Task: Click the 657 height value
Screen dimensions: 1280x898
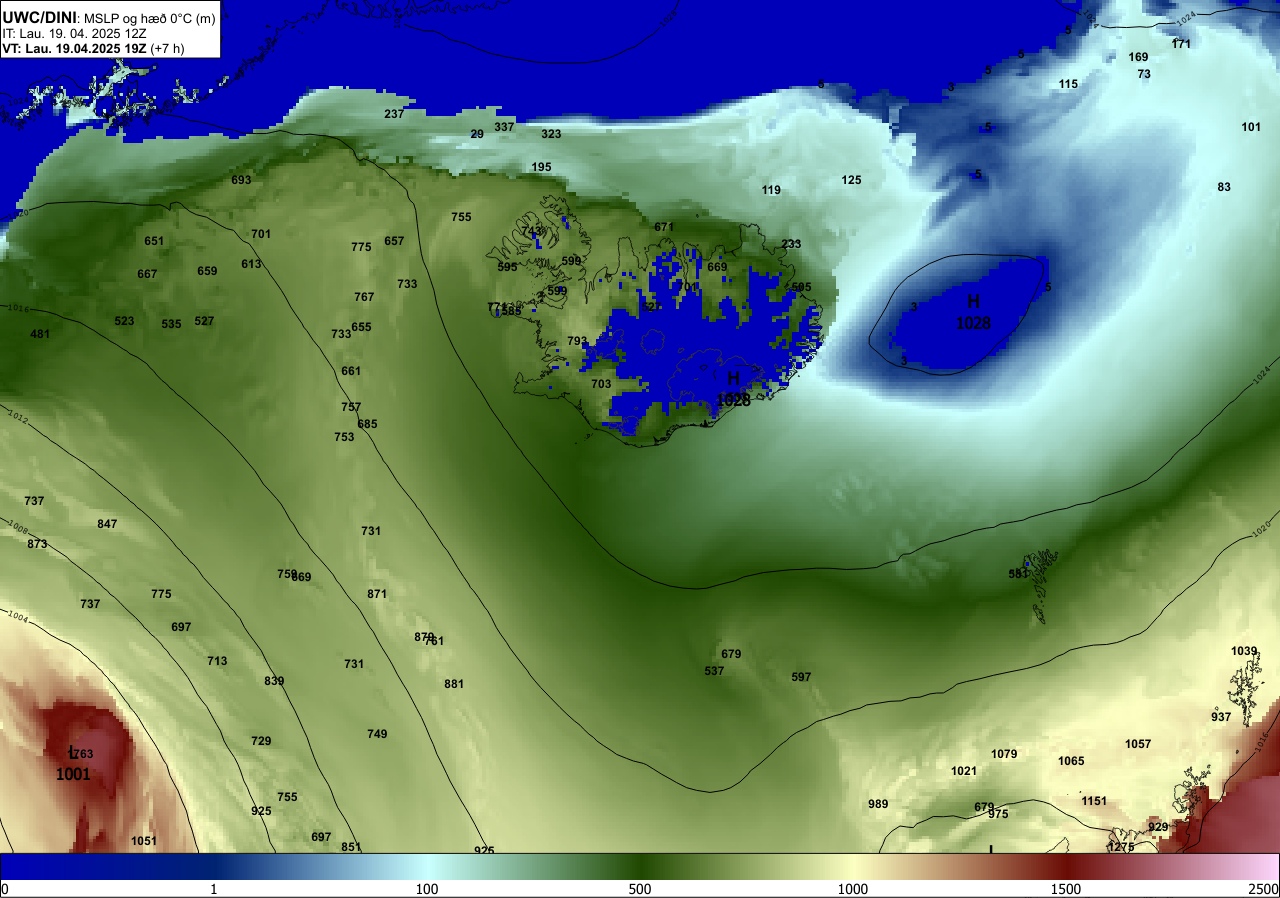Action: [x=394, y=241]
